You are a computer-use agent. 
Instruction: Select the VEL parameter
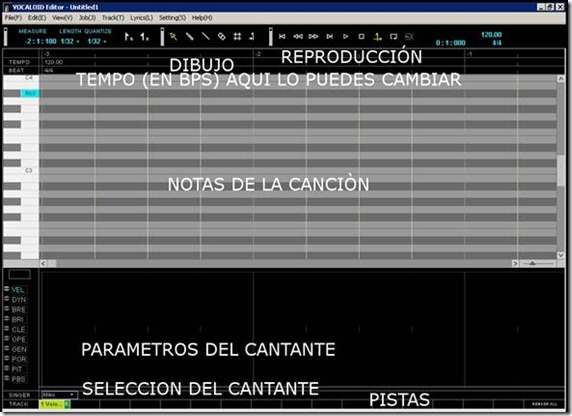[x=18, y=290]
